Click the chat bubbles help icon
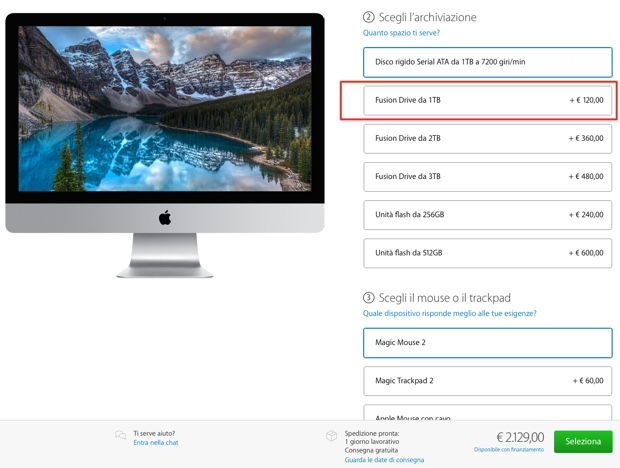The image size is (620, 468). tap(120, 435)
